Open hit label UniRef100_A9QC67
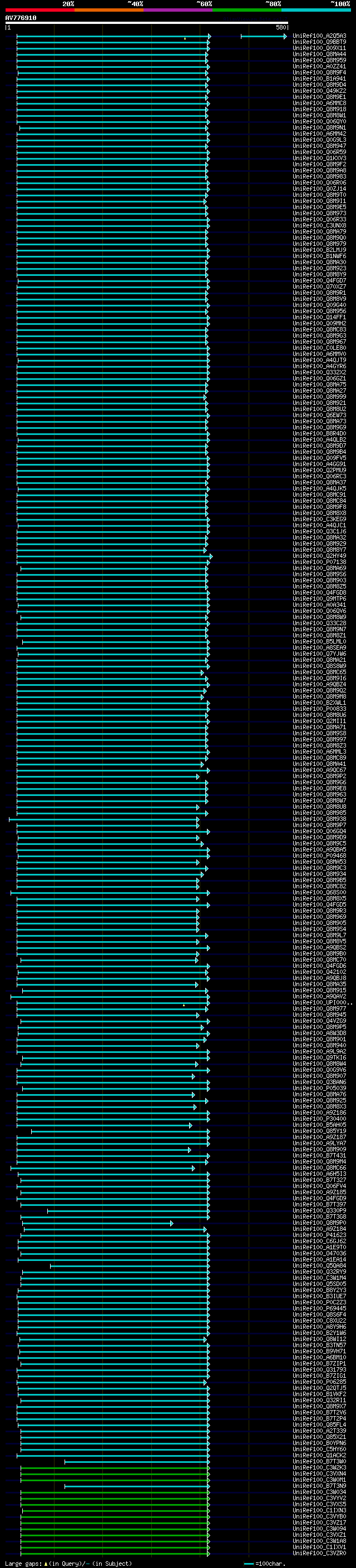This screenshot has height=1568, width=356. 319,770
